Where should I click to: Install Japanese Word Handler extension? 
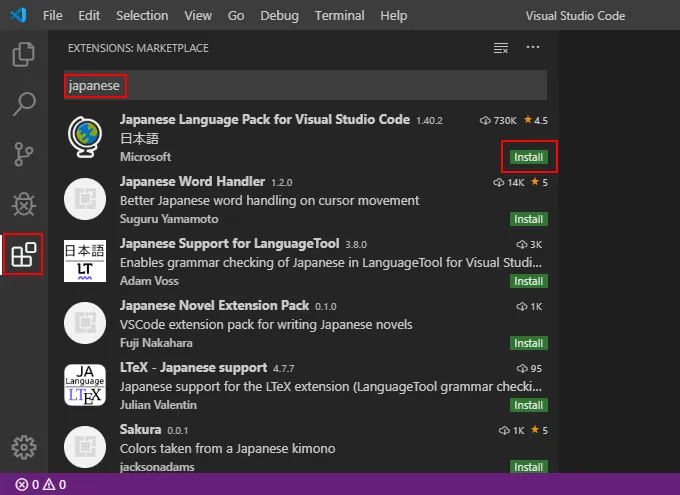[x=529, y=219]
